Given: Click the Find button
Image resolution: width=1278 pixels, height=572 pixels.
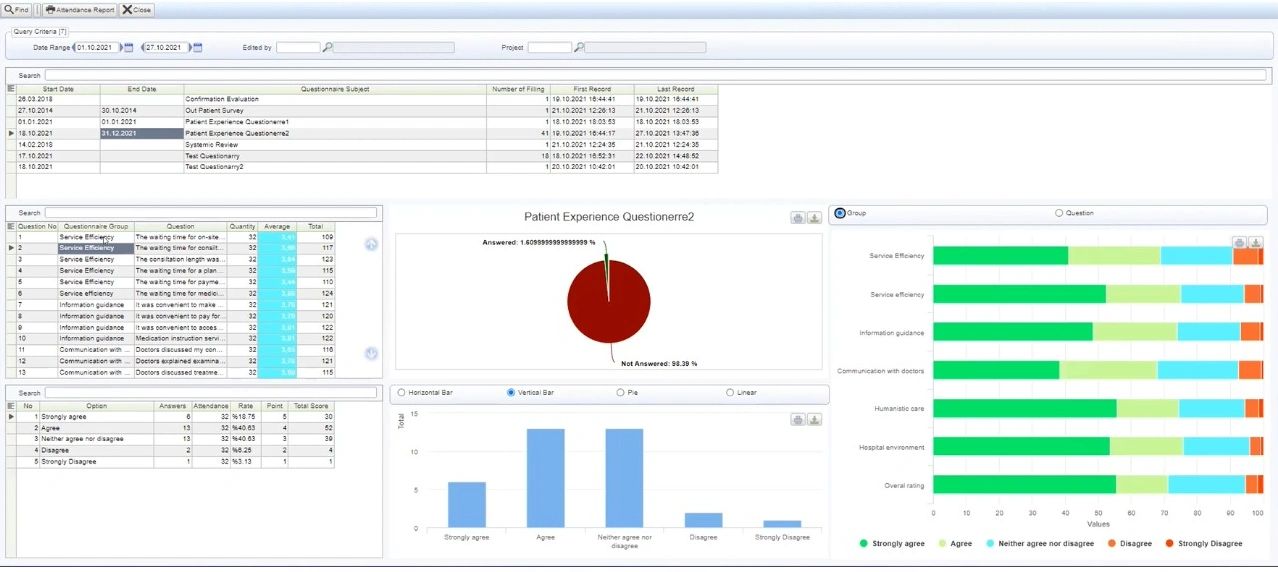Looking at the screenshot, I should click(17, 9).
